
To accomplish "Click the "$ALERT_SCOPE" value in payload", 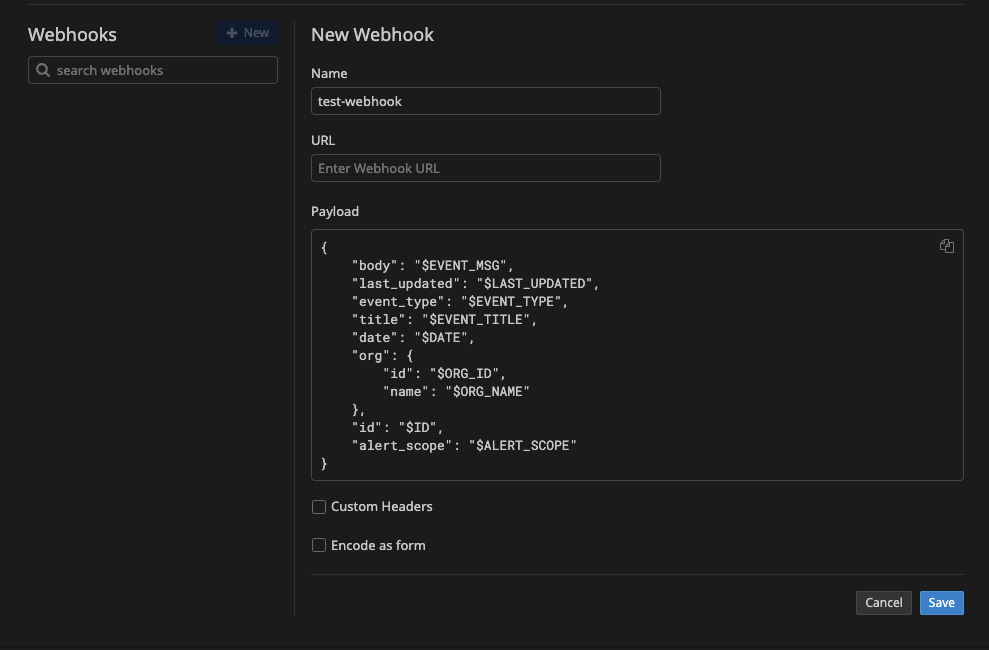I will tap(522, 446).
